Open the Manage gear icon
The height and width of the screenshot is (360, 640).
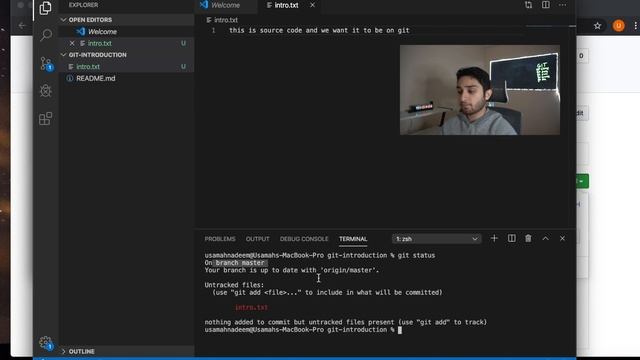pos(46,343)
